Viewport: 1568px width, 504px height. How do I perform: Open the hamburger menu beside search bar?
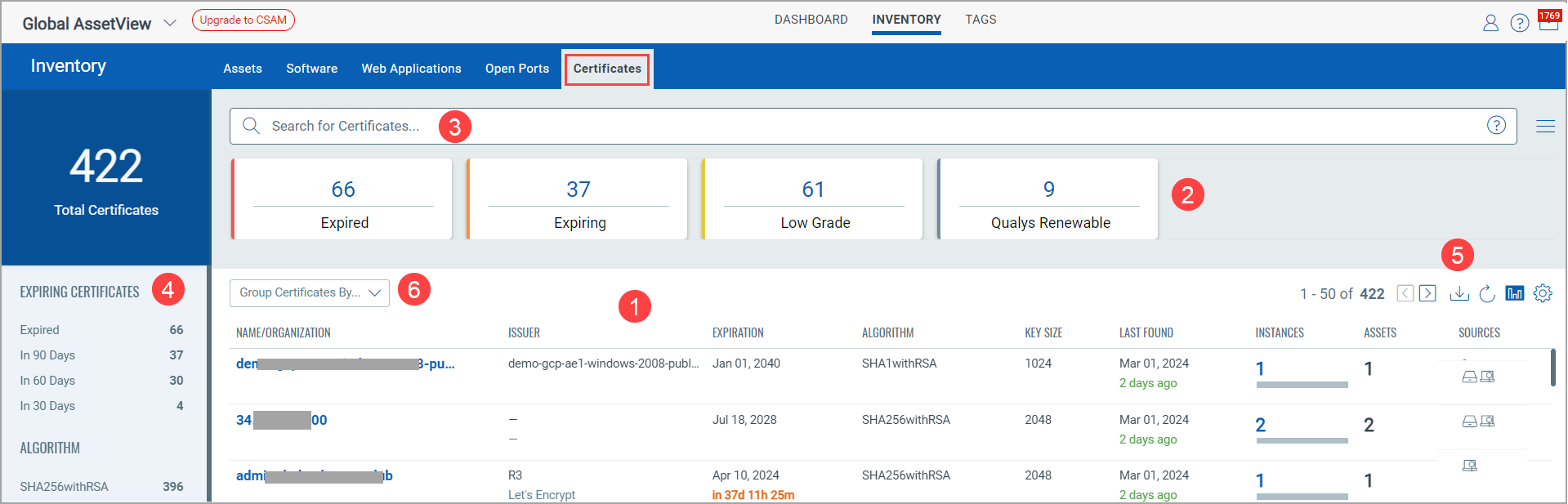pyautogui.click(x=1545, y=126)
